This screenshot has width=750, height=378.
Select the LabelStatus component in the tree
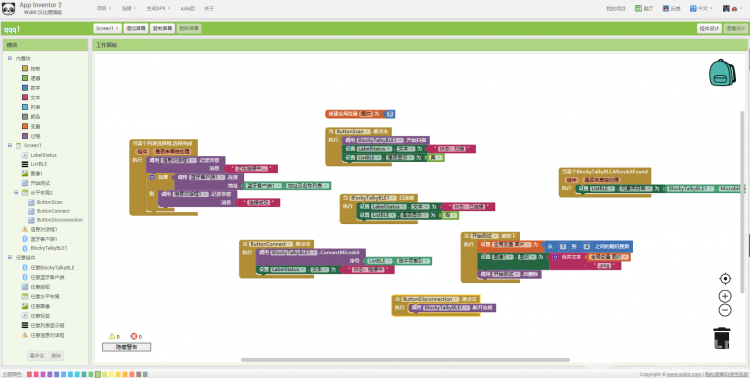click(x=39, y=155)
